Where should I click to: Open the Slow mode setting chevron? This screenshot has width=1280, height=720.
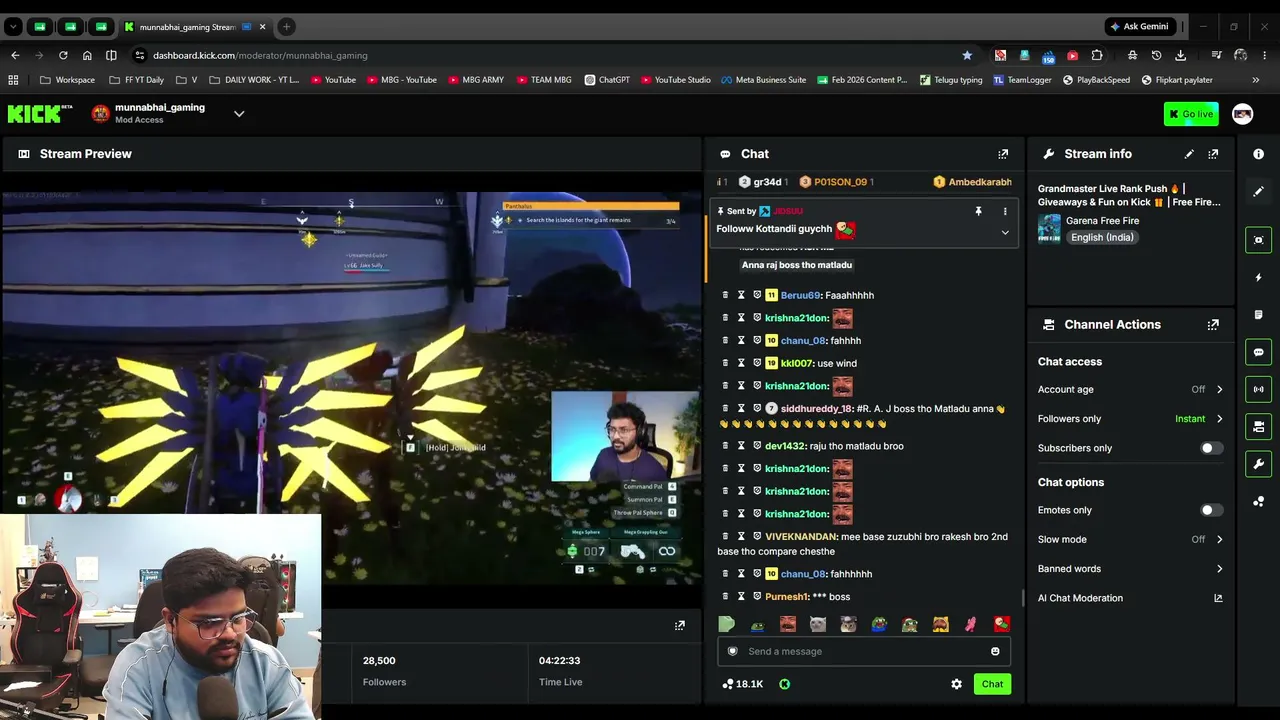1219,539
